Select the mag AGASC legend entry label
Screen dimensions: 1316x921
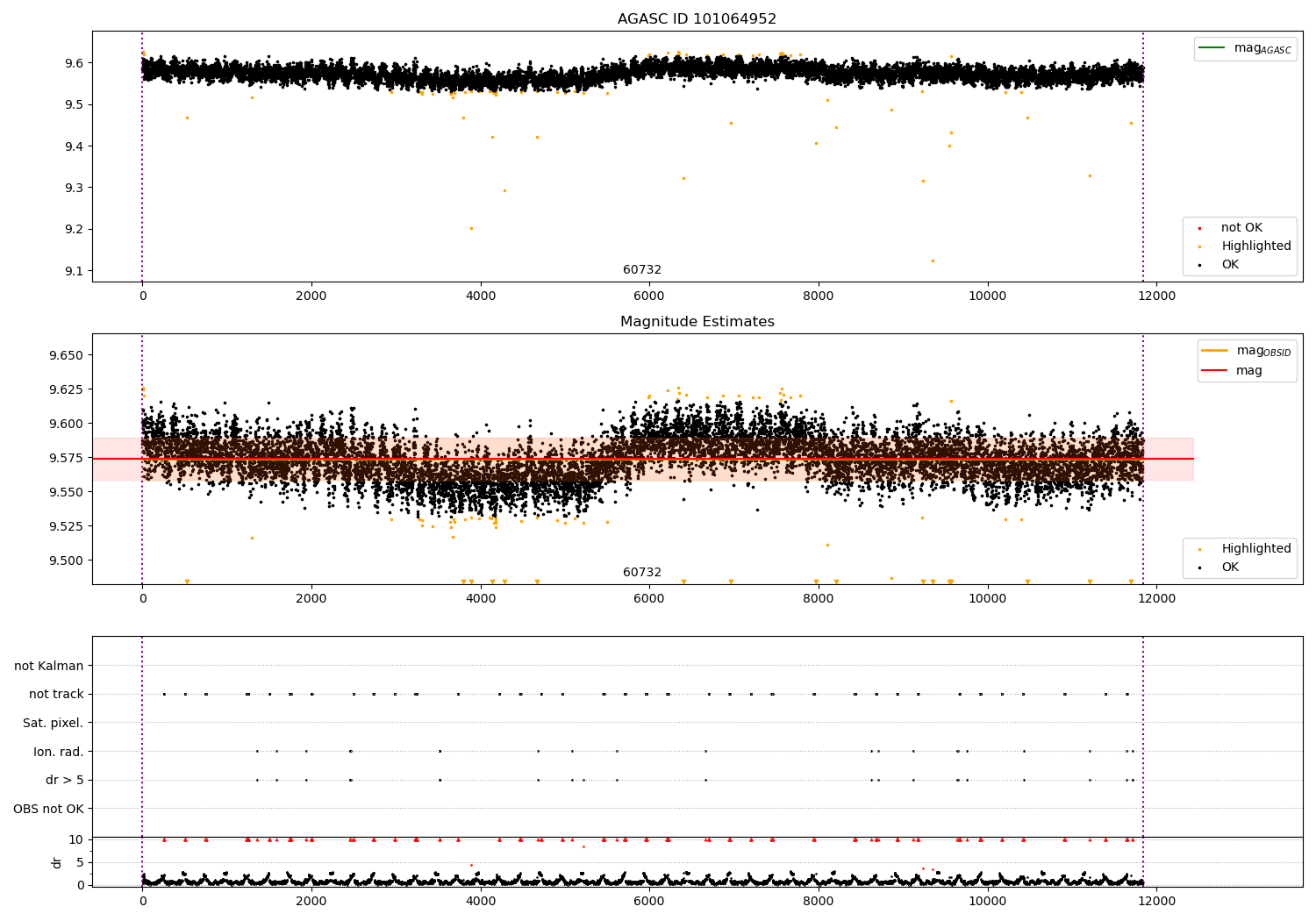(1262, 49)
